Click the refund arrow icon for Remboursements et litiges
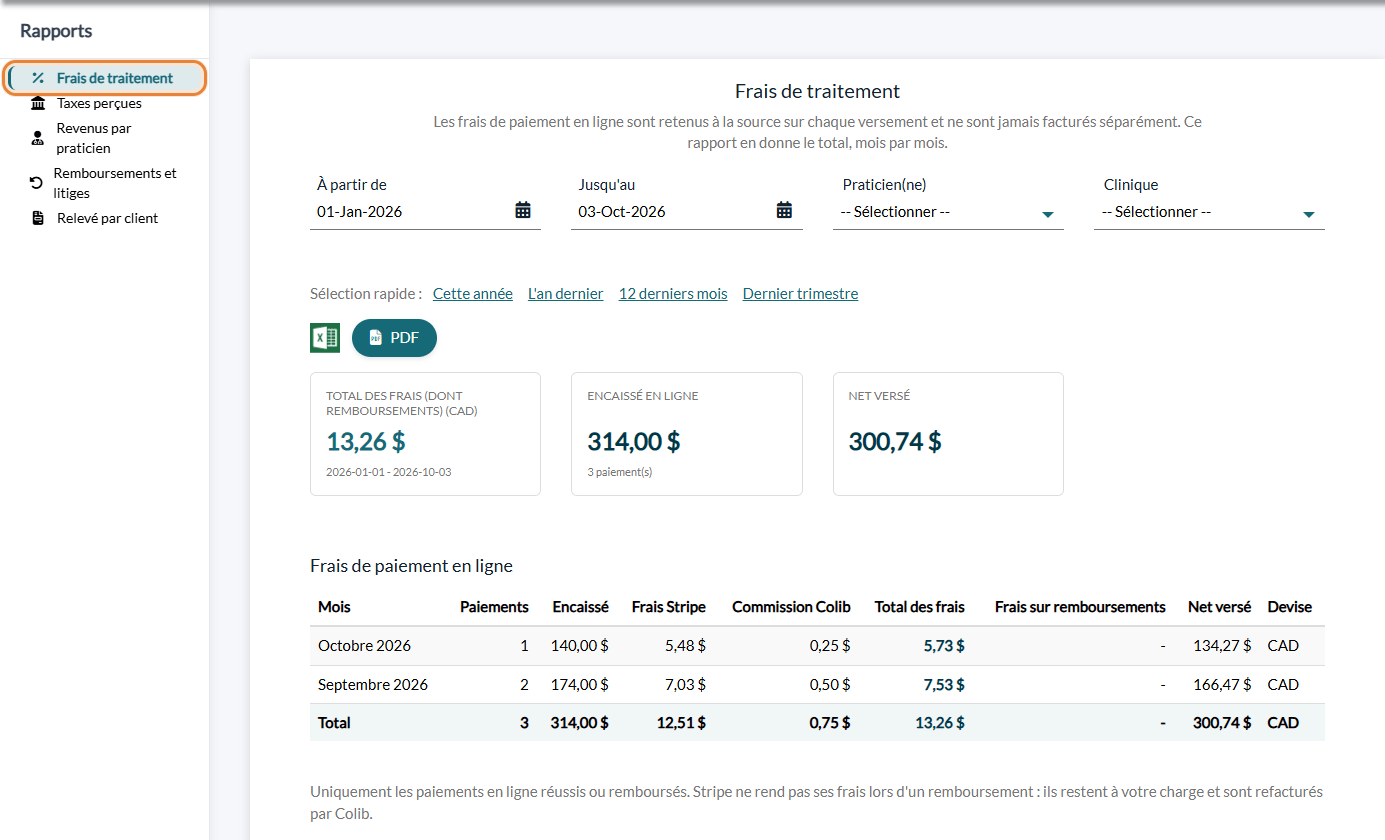 coord(37,183)
